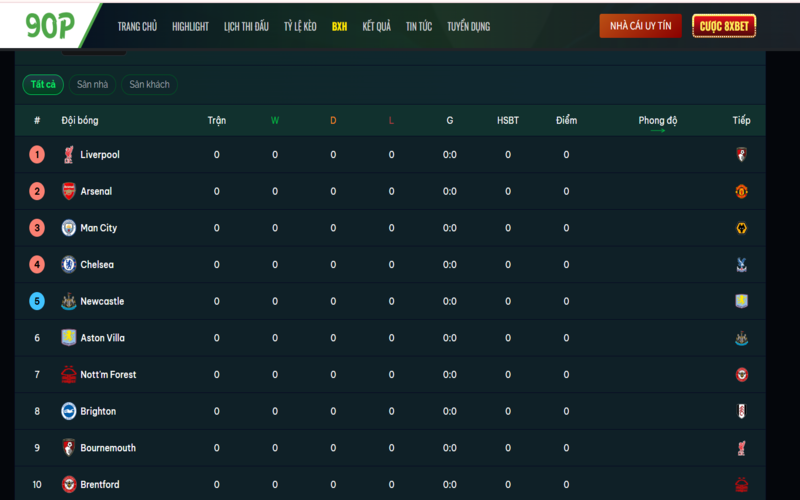Select Newcastle crest in team column
The width and height of the screenshot is (800, 500).
pyautogui.click(x=68, y=301)
